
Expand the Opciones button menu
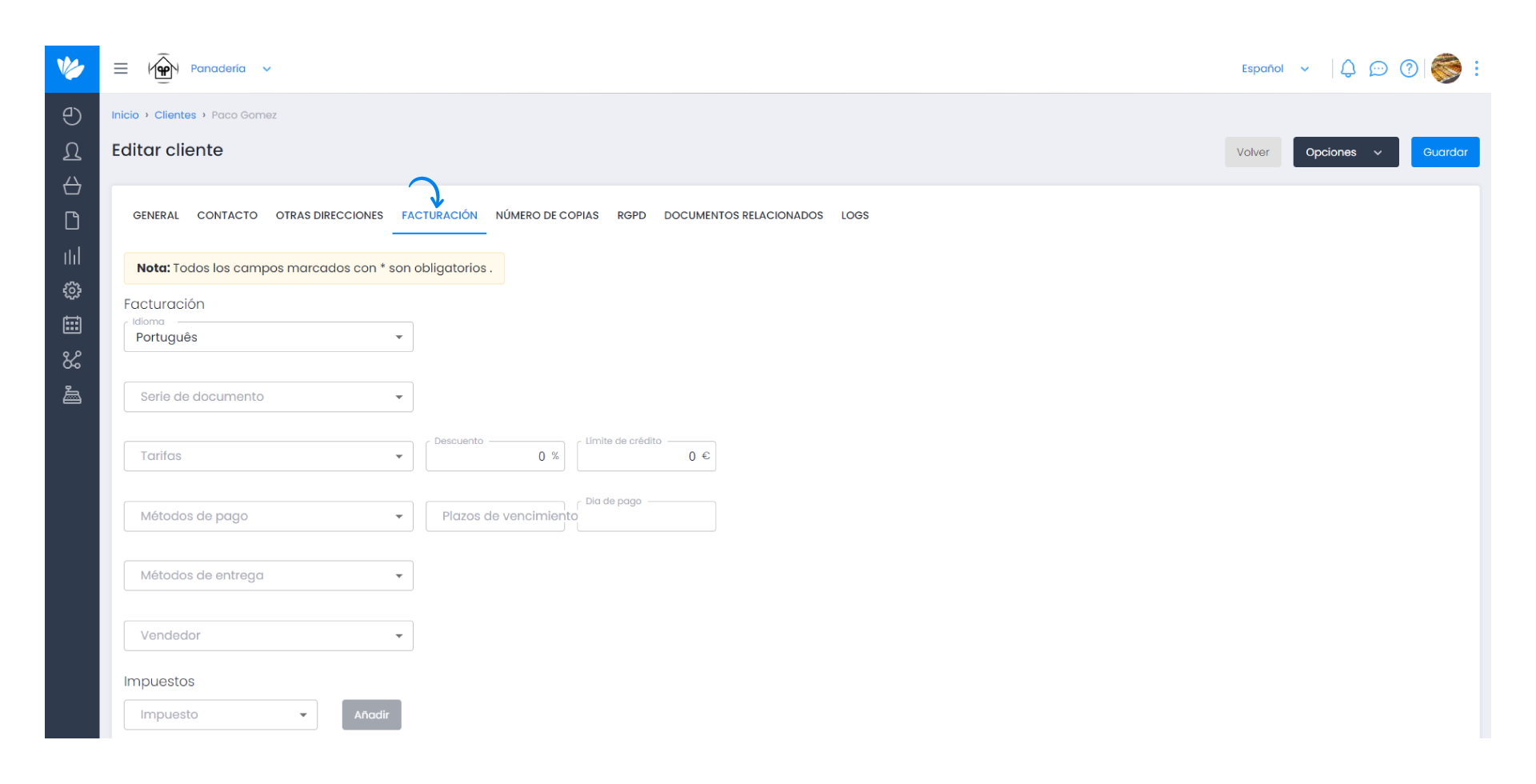click(1346, 152)
